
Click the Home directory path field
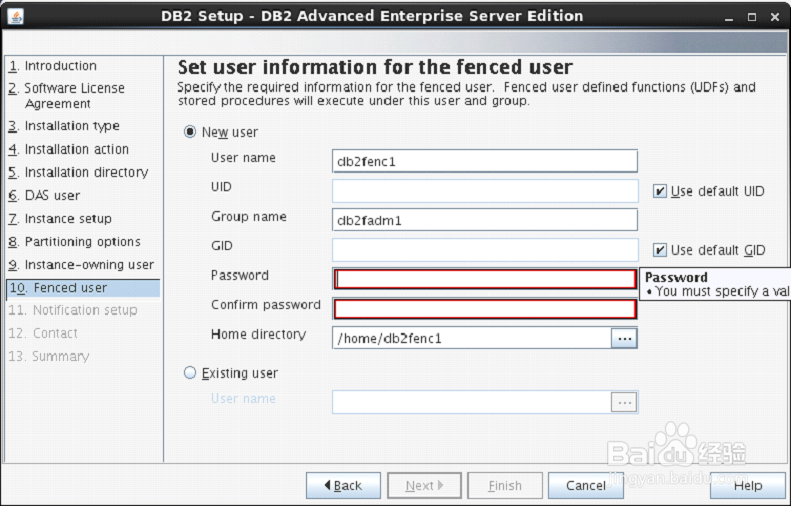472,339
